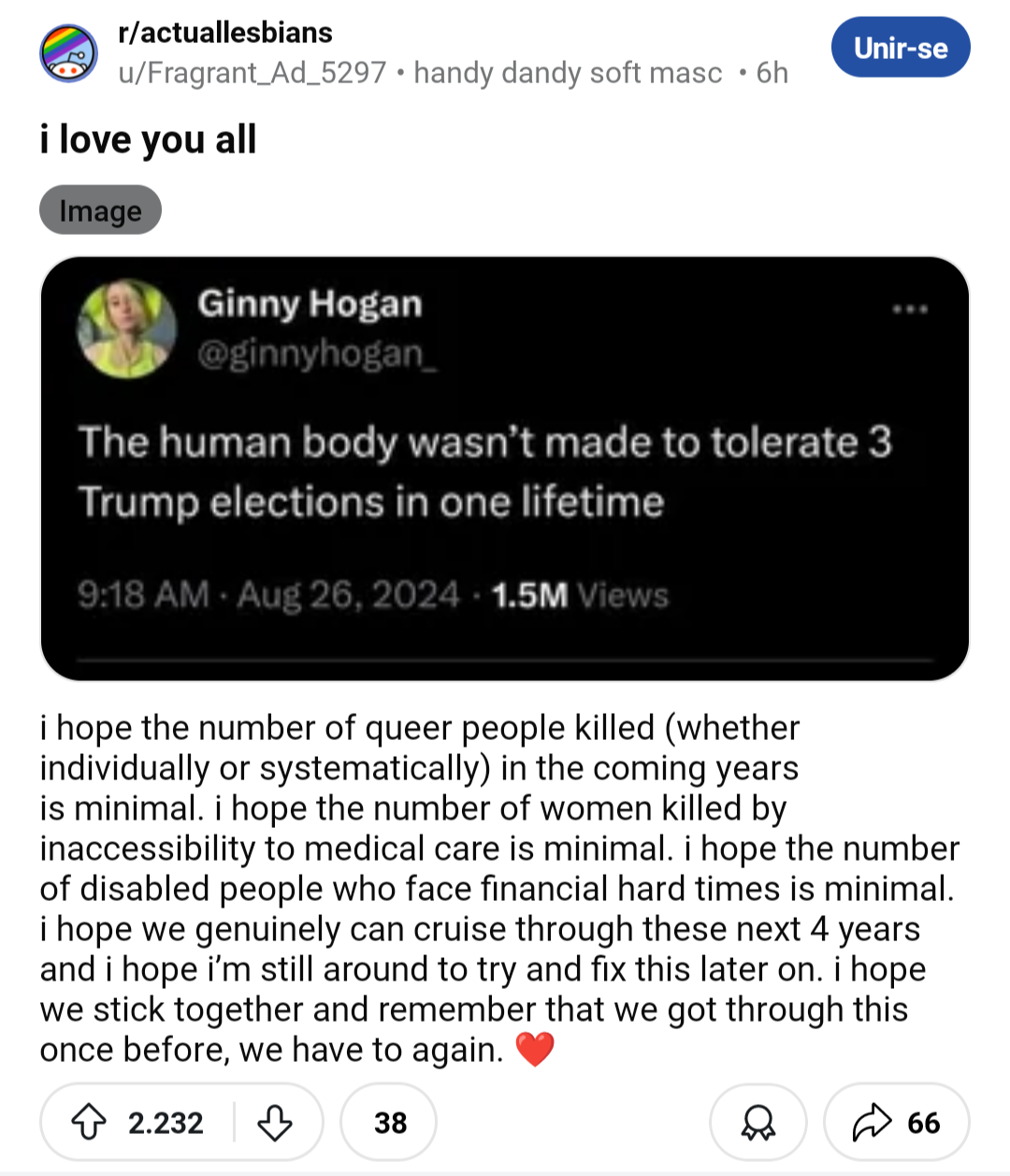Click the share arrow icon

(872, 1122)
